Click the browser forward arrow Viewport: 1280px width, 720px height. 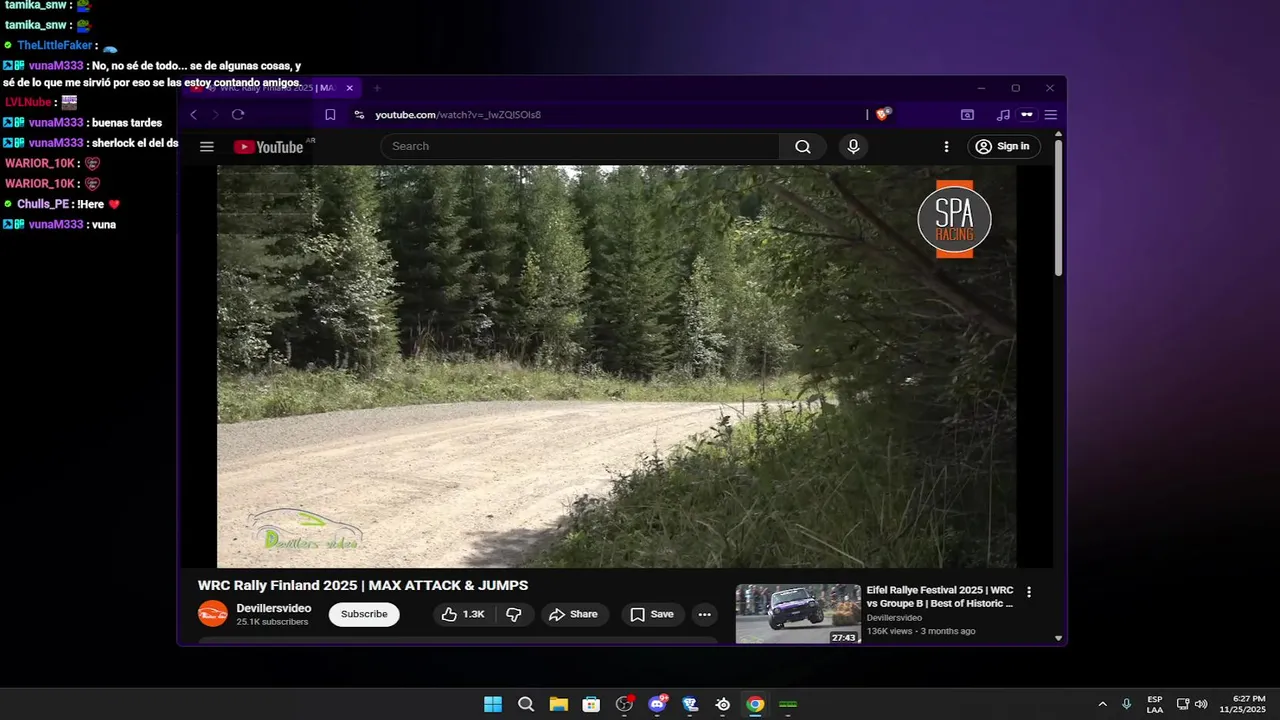[x=215, y=115]
